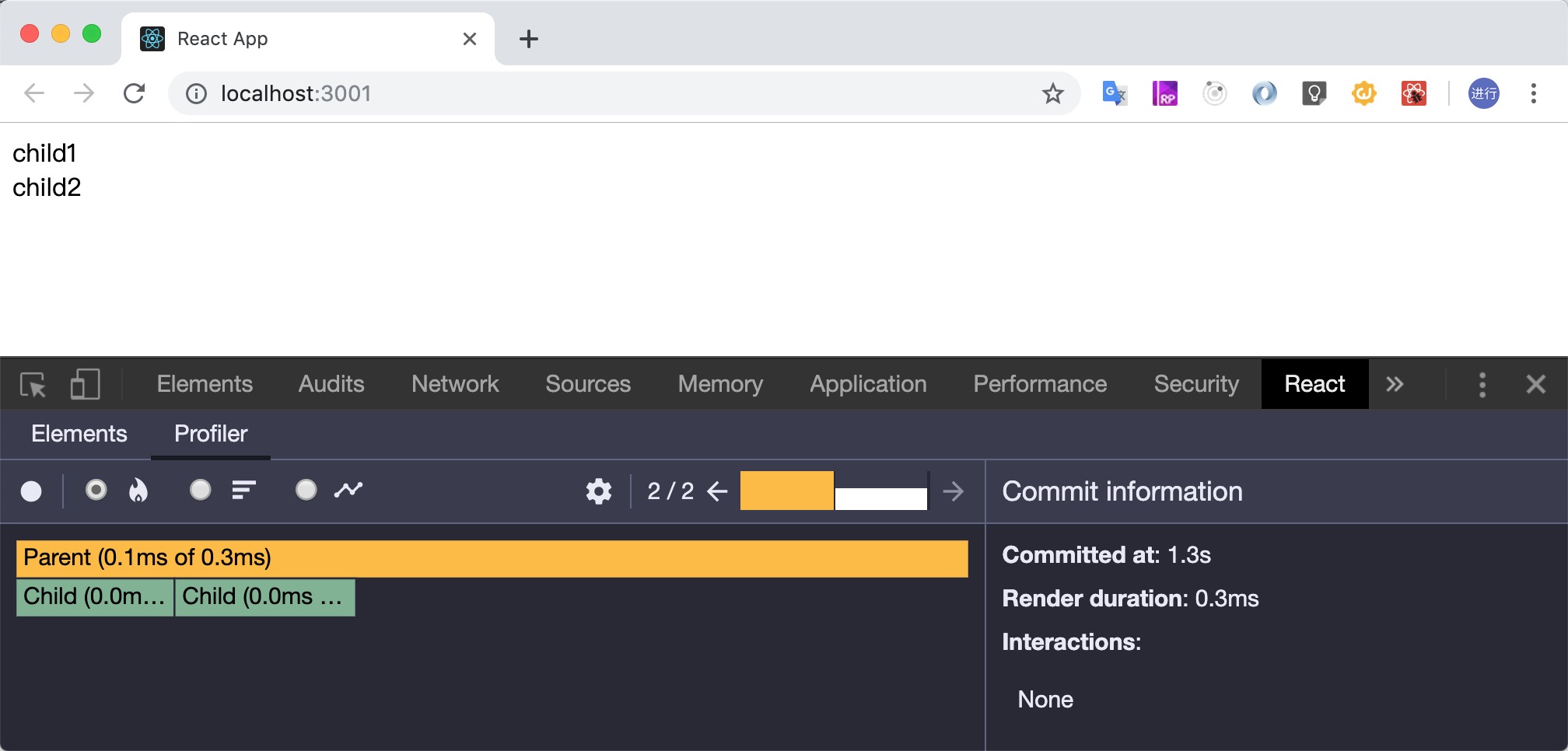Click the Committed at value
This screenshot has width=1568, height=751.
tap(1189, 555)
